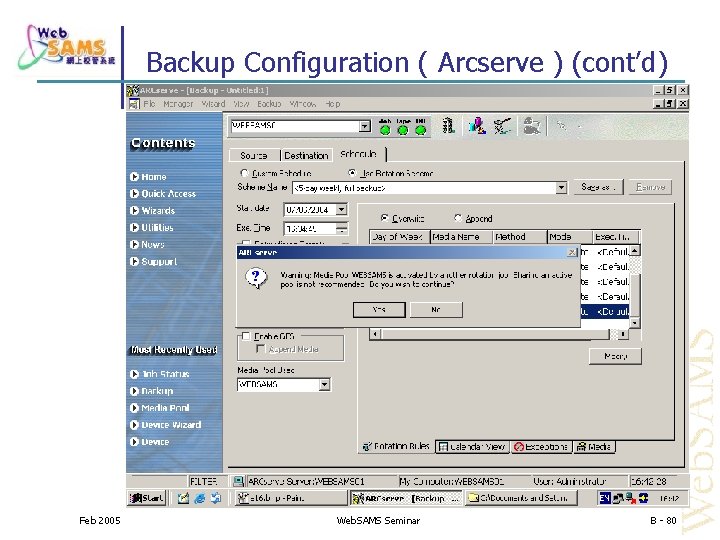Open the Help menu
This screenshot has width=720, height=540.
333,104
